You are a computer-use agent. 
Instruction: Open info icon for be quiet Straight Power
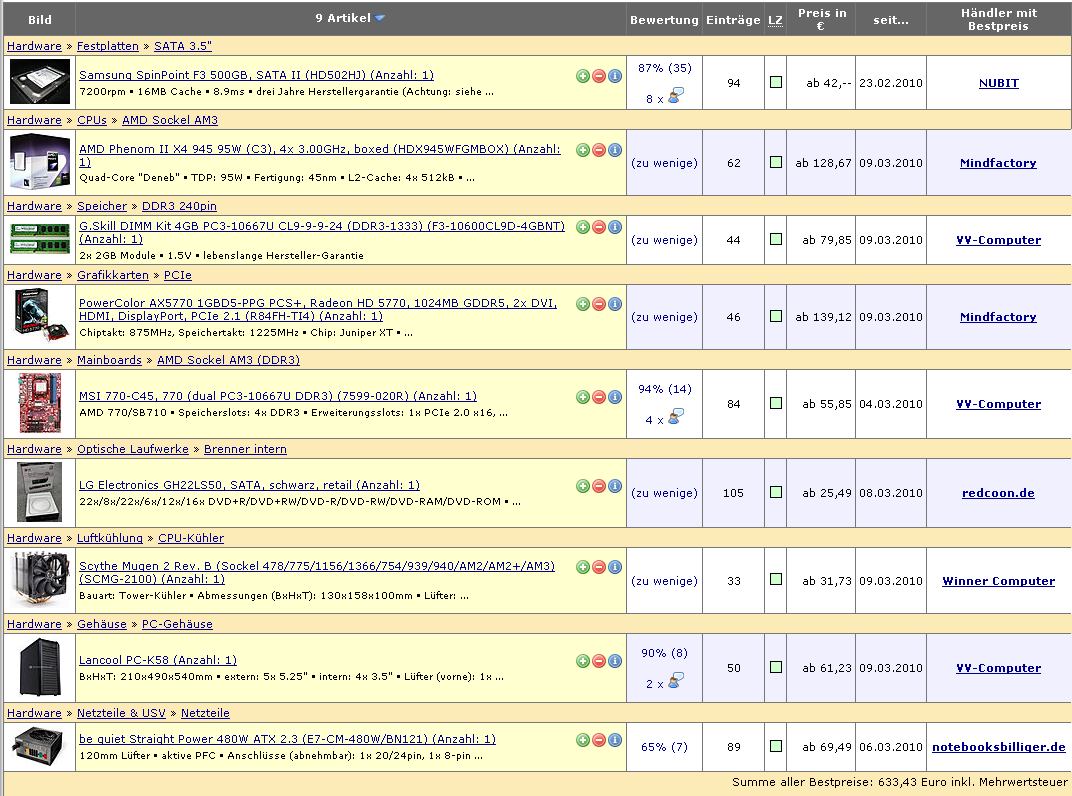[615, 739]
